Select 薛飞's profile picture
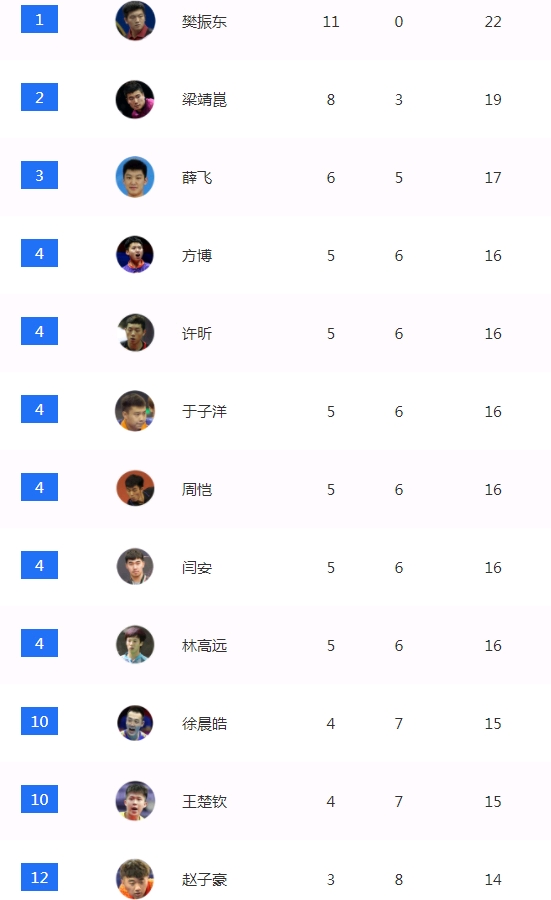Screen dimensions: 551x900 click(x=135, y=177)
